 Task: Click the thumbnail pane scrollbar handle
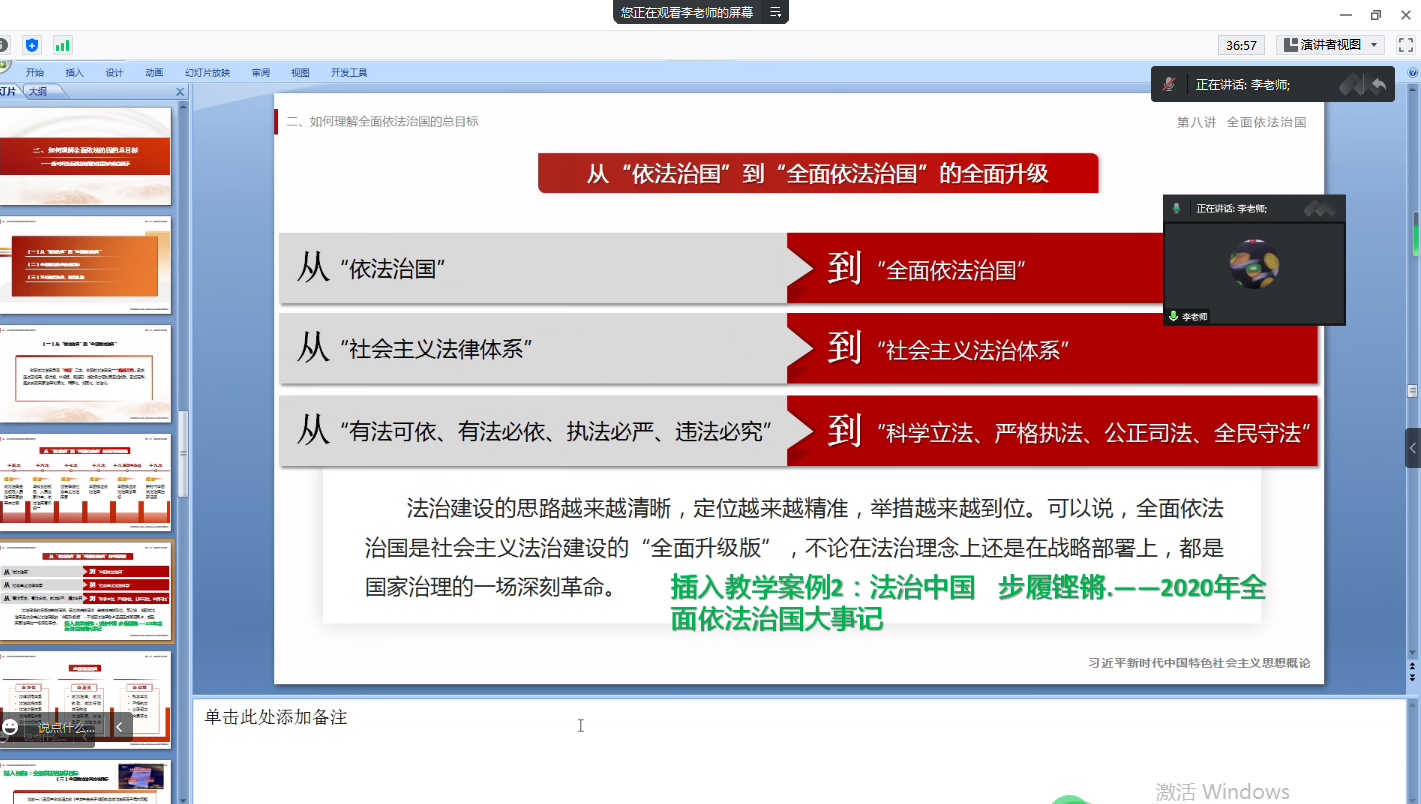(183, 455)
